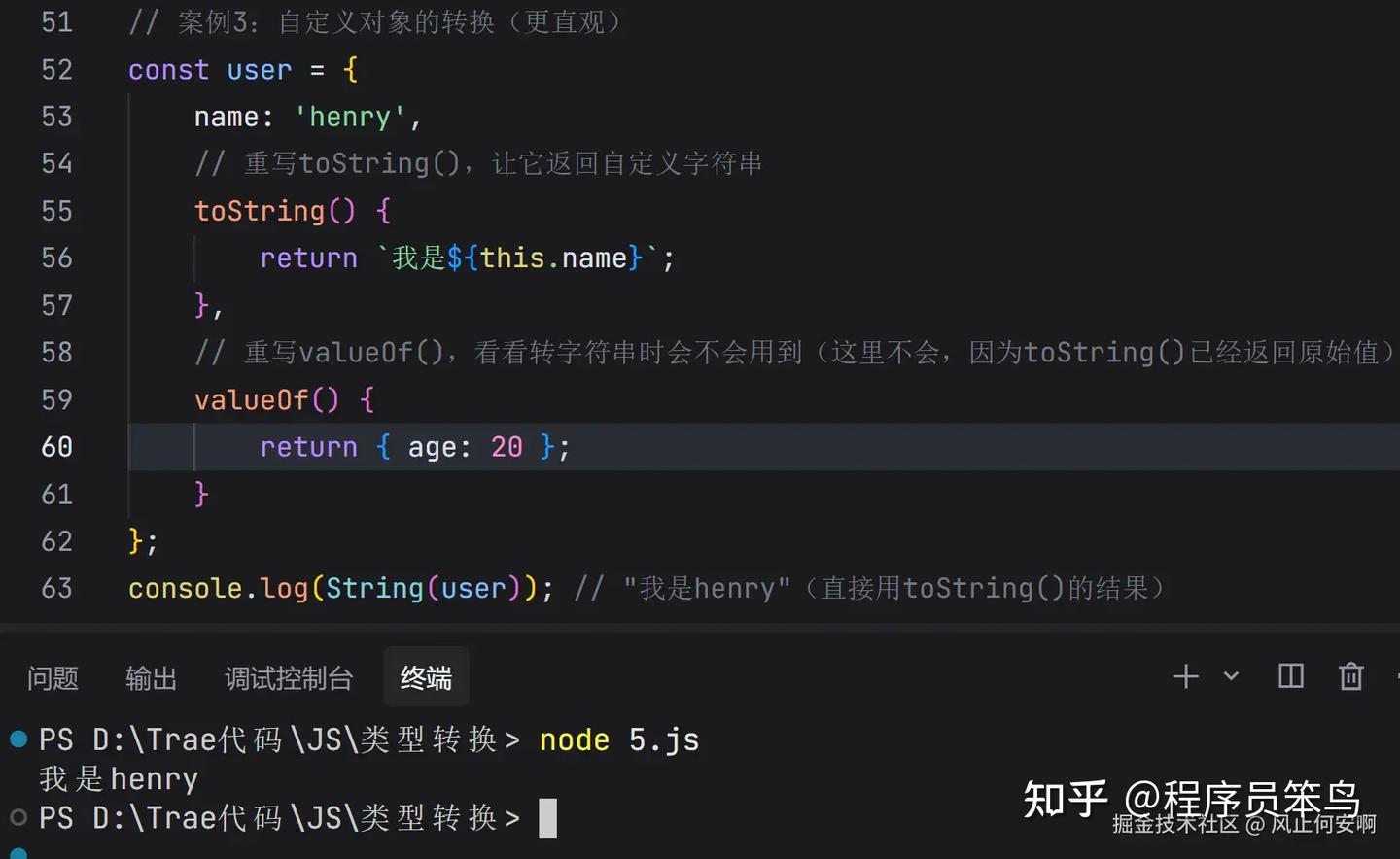Screen dimensions: 1400x859
Task: Click the "node 5.js" command in terminal
Action: (618, 740)
